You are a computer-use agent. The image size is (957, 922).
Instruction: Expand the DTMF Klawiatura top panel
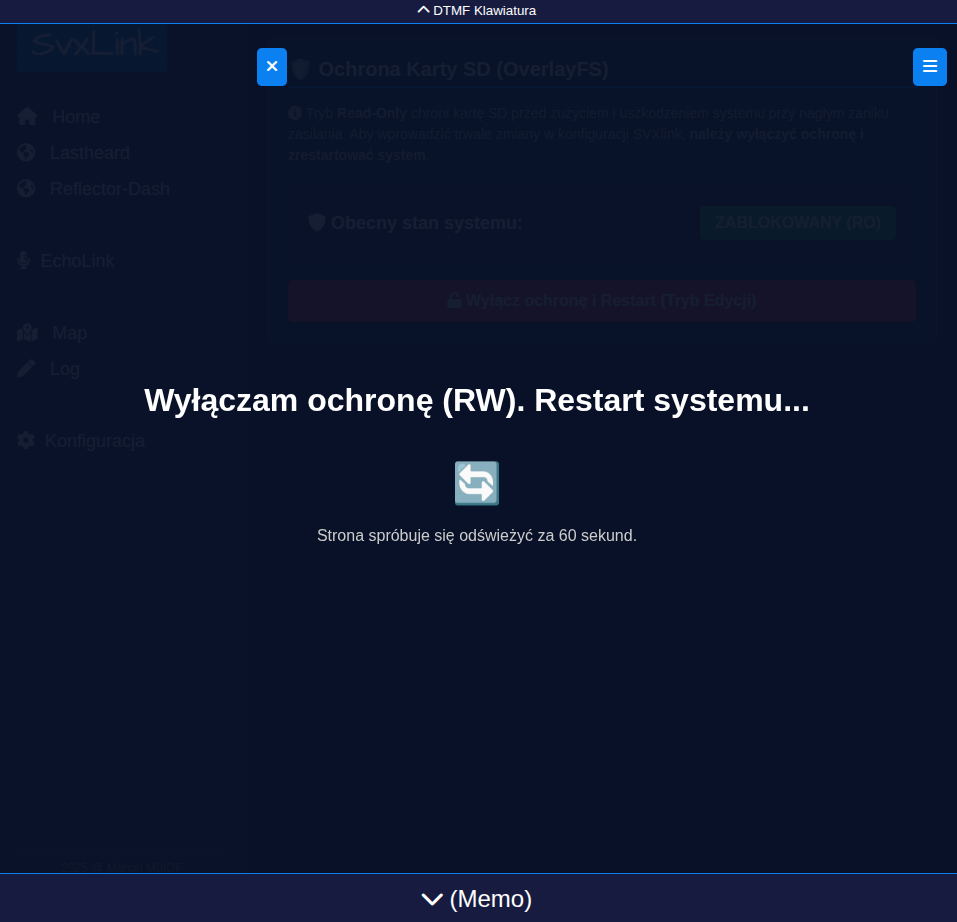[x=477, y=11]
